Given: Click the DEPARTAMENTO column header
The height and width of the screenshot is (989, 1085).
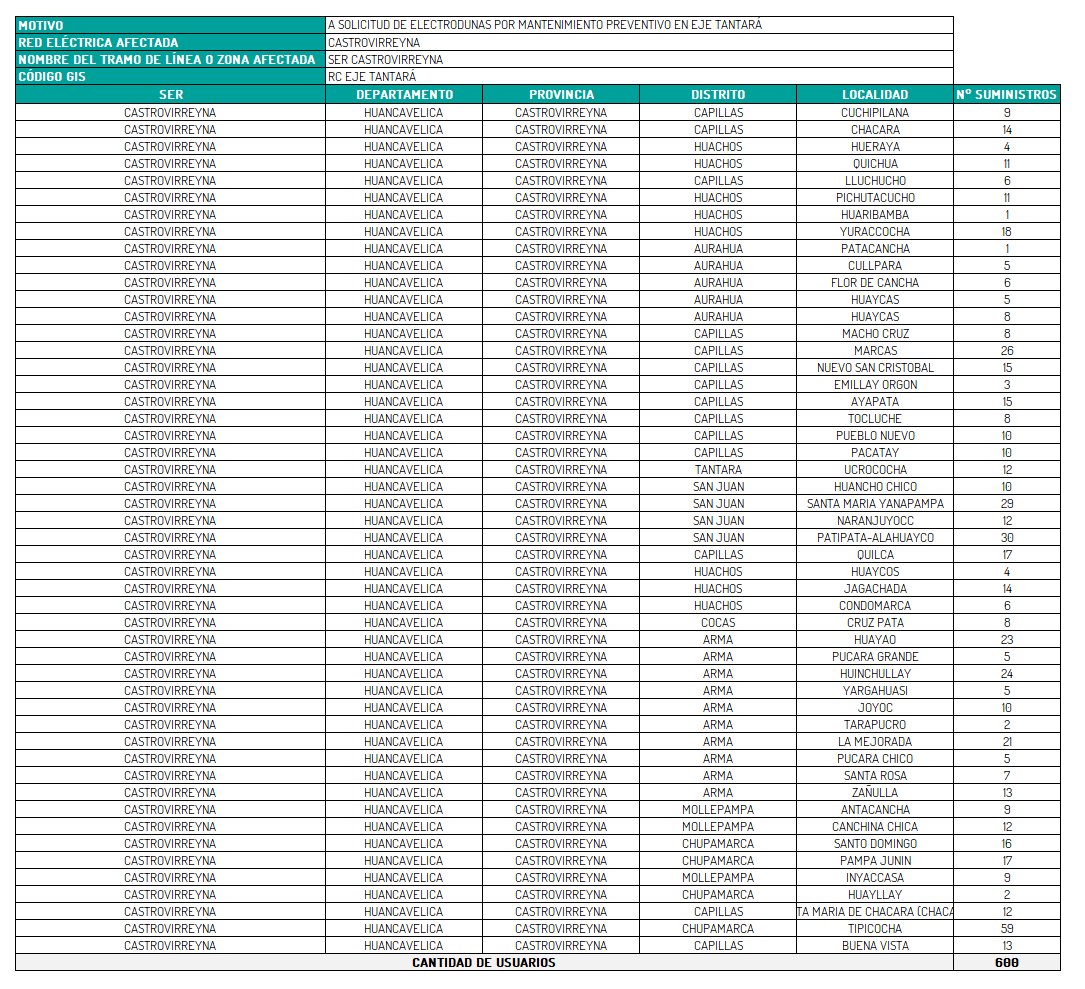Looking at the screenshot, I should [x=404, y=95].
